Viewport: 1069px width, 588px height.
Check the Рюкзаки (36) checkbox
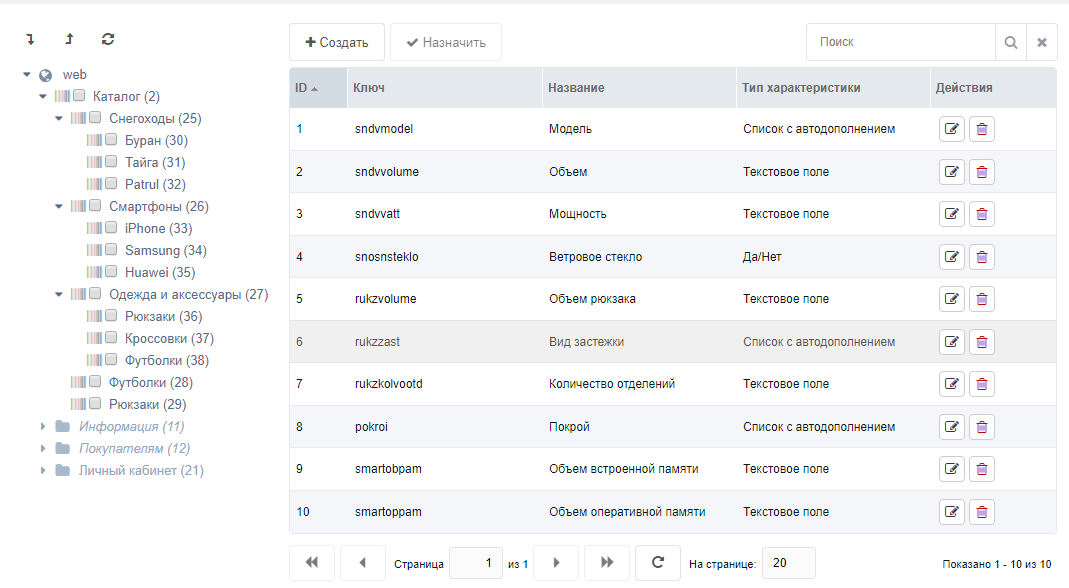pyautogui.click(x=111, y=316)
